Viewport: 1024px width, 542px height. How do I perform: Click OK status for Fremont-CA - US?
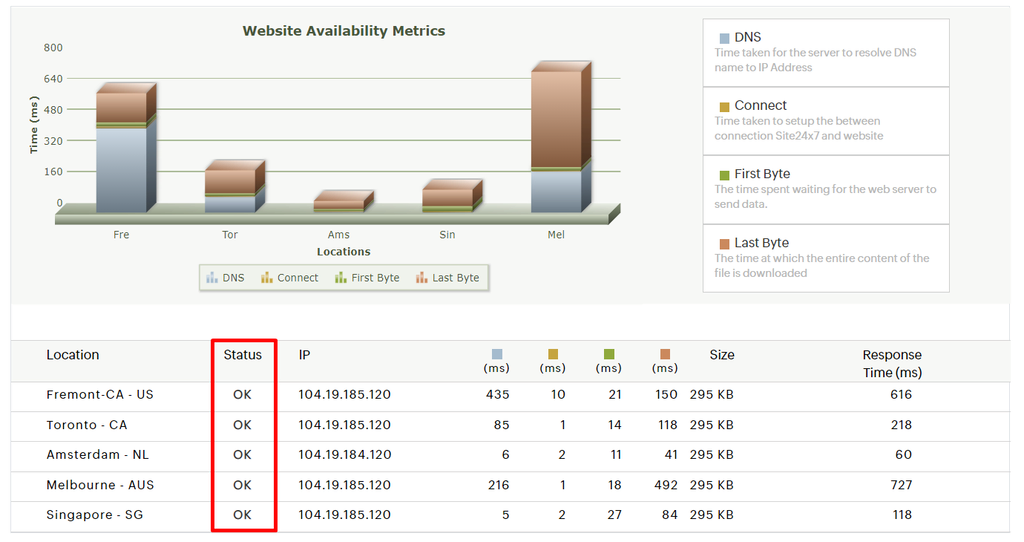[x=242, y=395]
